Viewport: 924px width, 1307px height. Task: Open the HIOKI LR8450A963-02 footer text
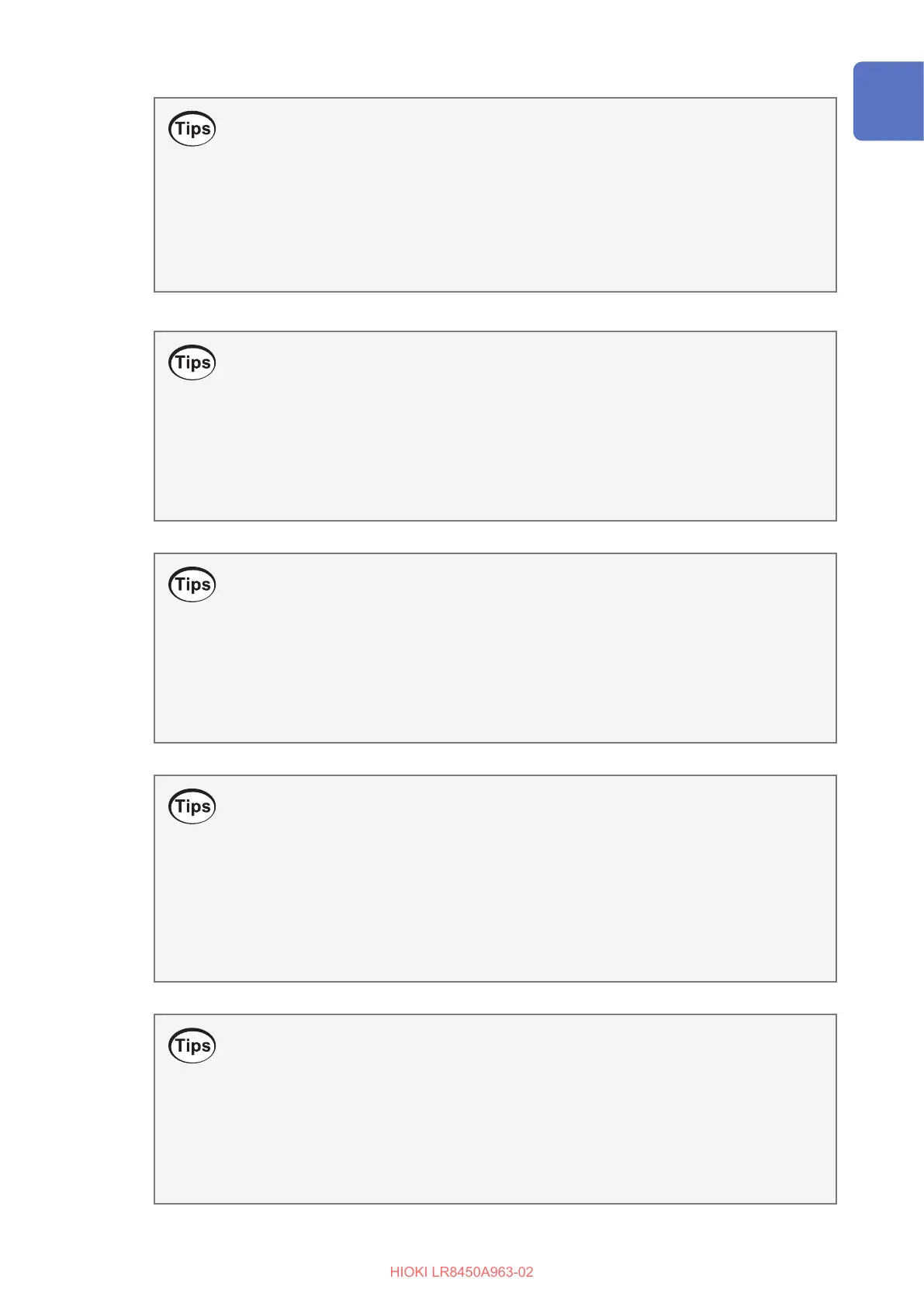tap(462, 1272)
